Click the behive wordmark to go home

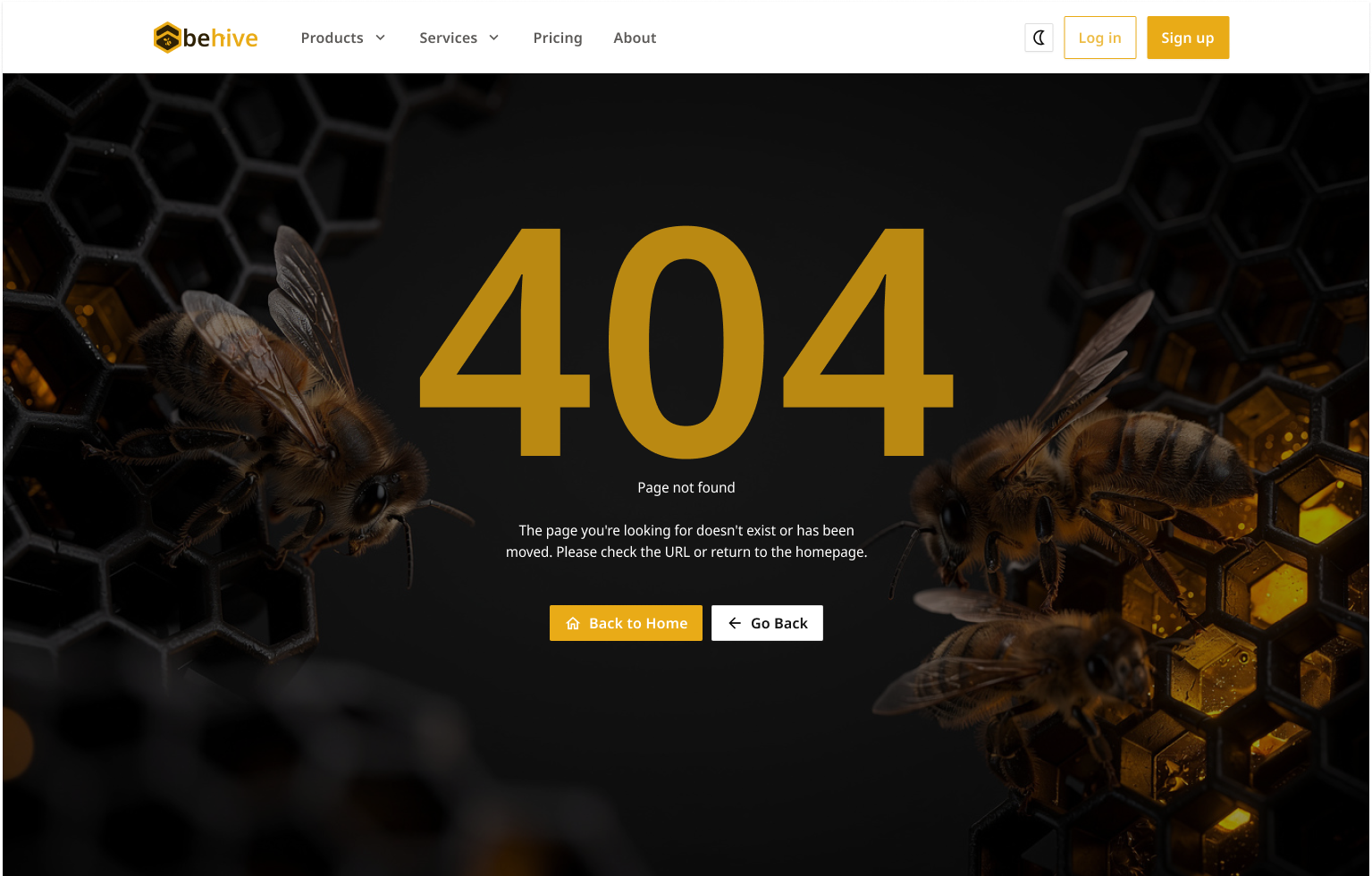click(x=219, y=38)
